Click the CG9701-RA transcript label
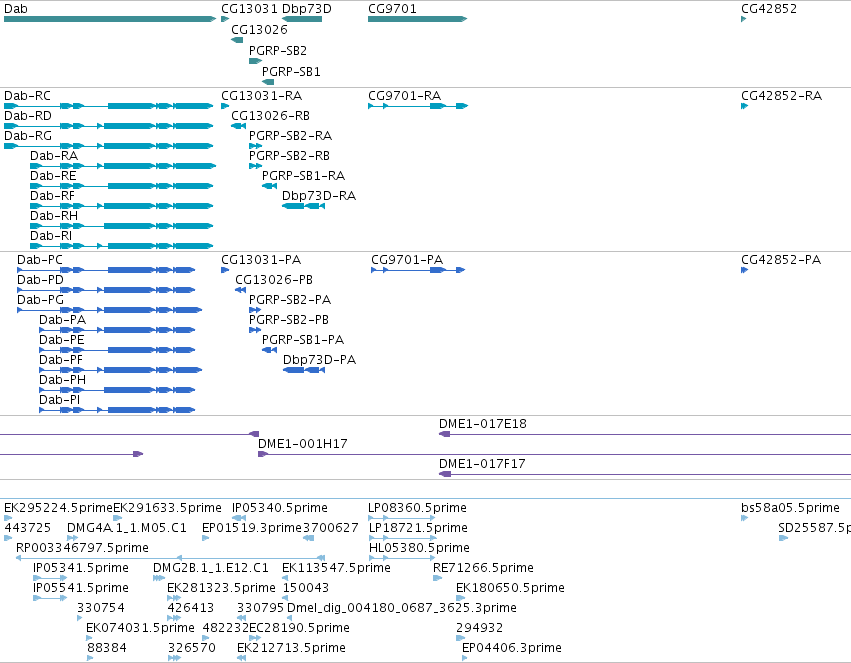This screenshot has width=851, height=663. pos(404,95)
